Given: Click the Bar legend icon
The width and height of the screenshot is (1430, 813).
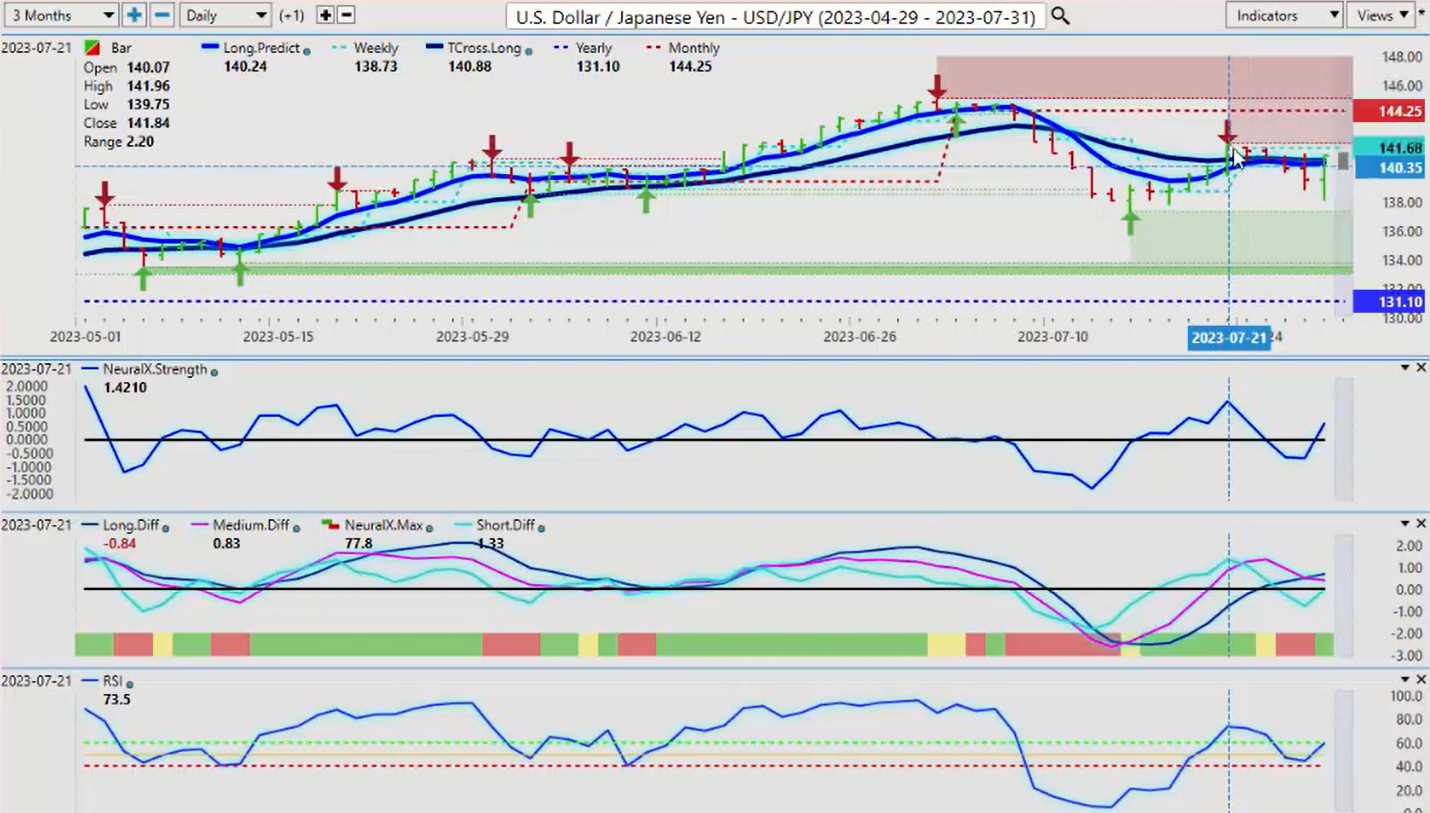Looking at the screenshot, I should coord(92,48).
